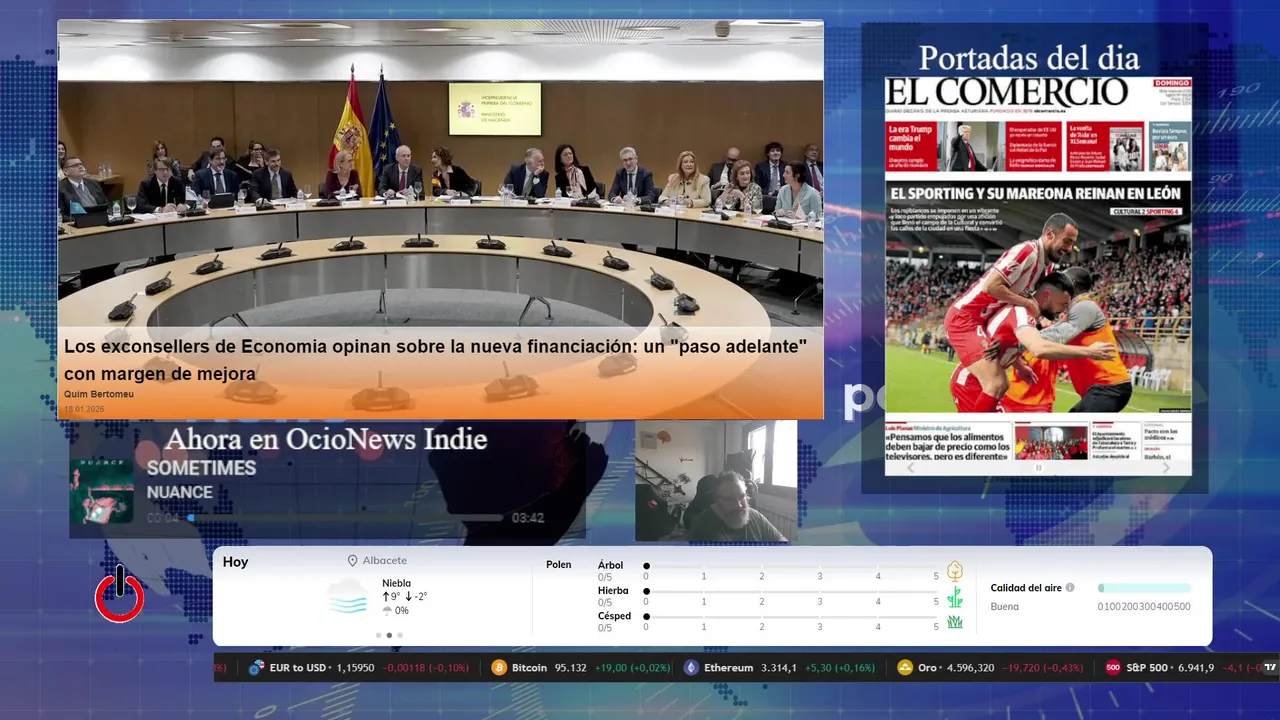Click the Oro price 4.596,320
The image size is (1280, 720).
pyautogui.click(x=971, y=668)
